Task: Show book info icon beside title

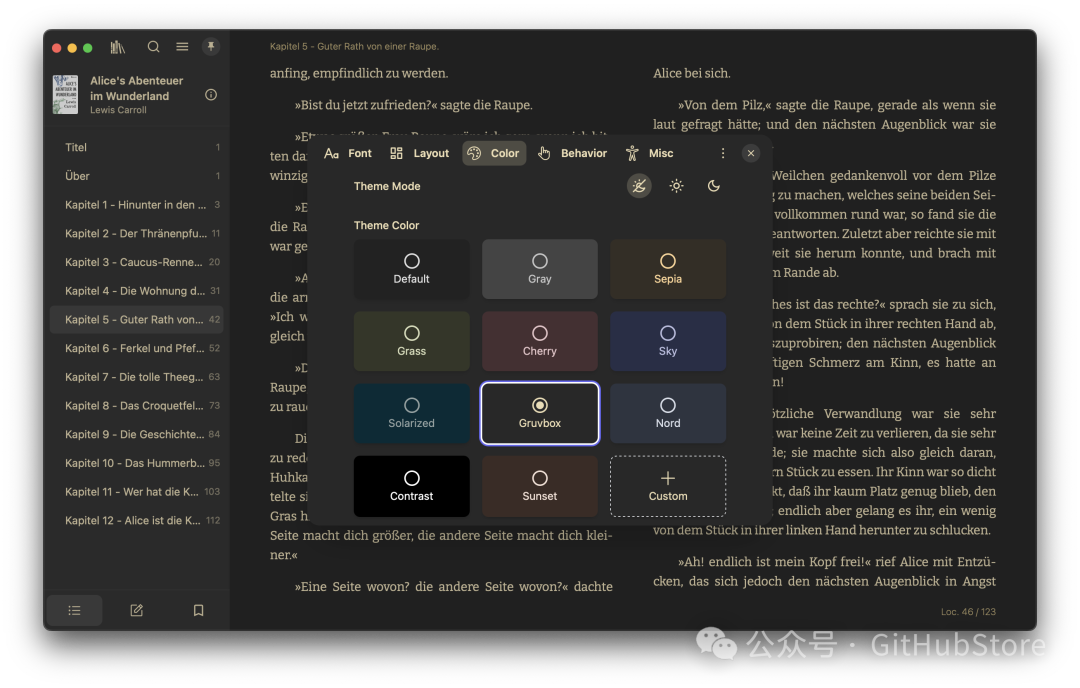Action: click(x=211, y=95)
